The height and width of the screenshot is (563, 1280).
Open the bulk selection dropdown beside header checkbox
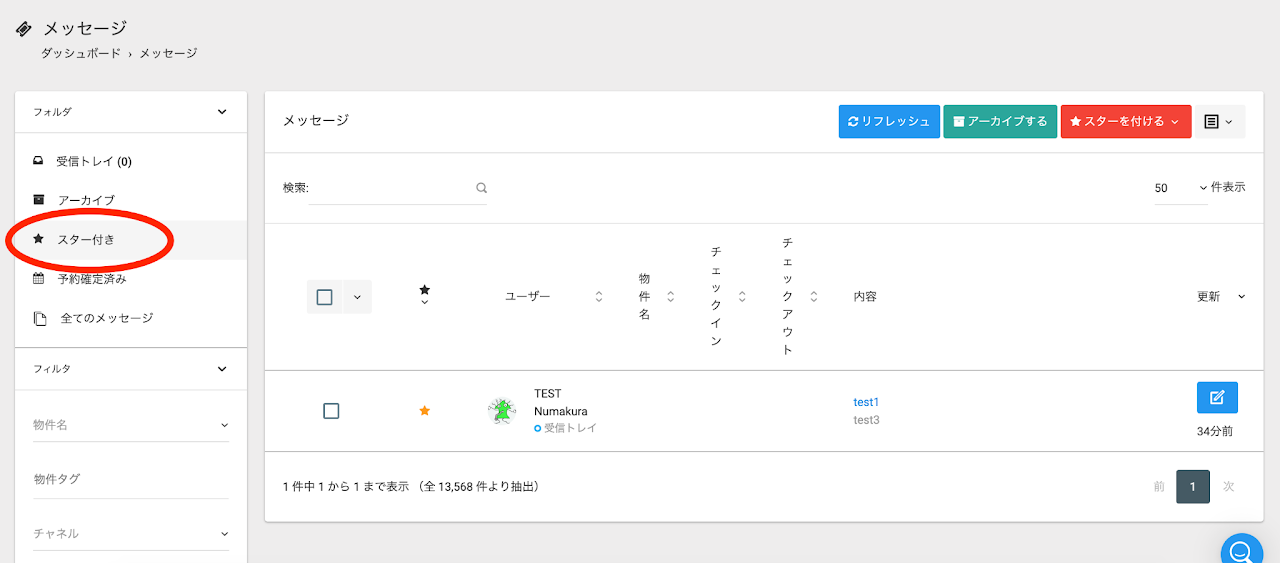[x=357, y=297]
